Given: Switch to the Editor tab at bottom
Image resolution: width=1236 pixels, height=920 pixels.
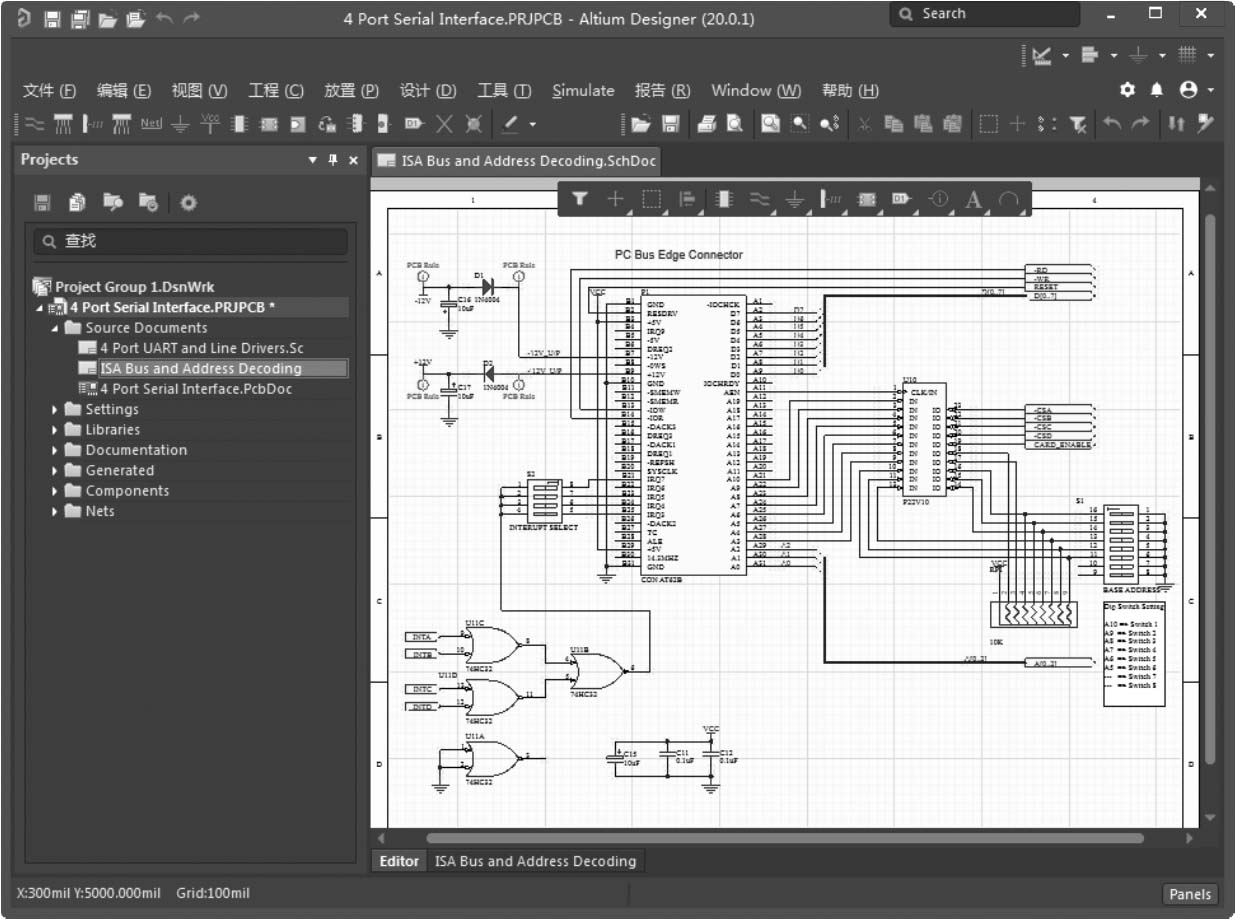Looking at the screenshot, I should 399,861.
